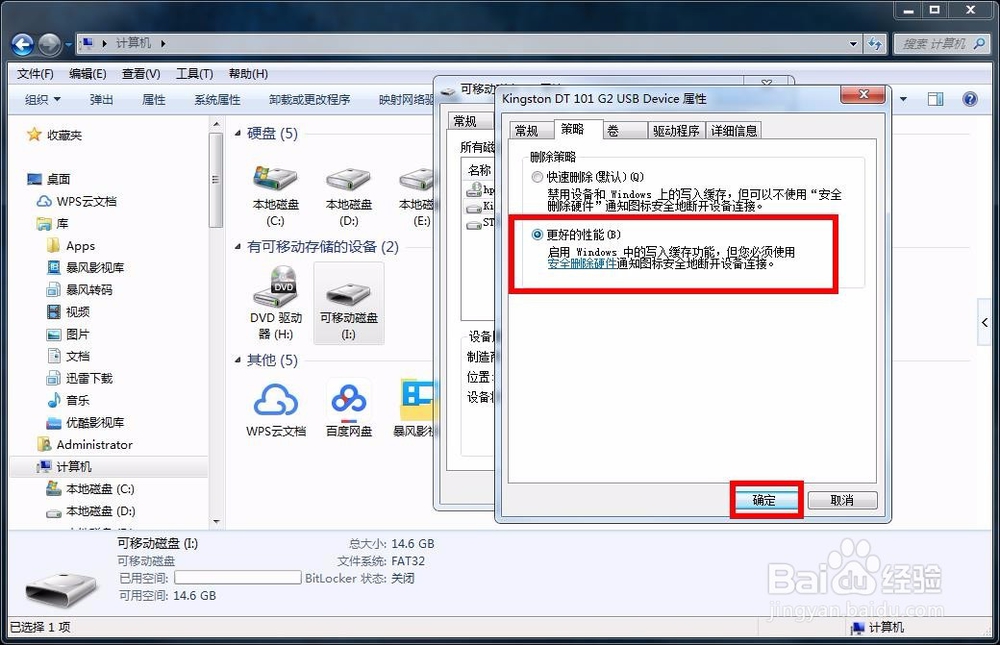The width and height of the screenshot is (1000, 645).
Task: Open Music (音乐) library in sidebar
Action: (x=69, y=401)
